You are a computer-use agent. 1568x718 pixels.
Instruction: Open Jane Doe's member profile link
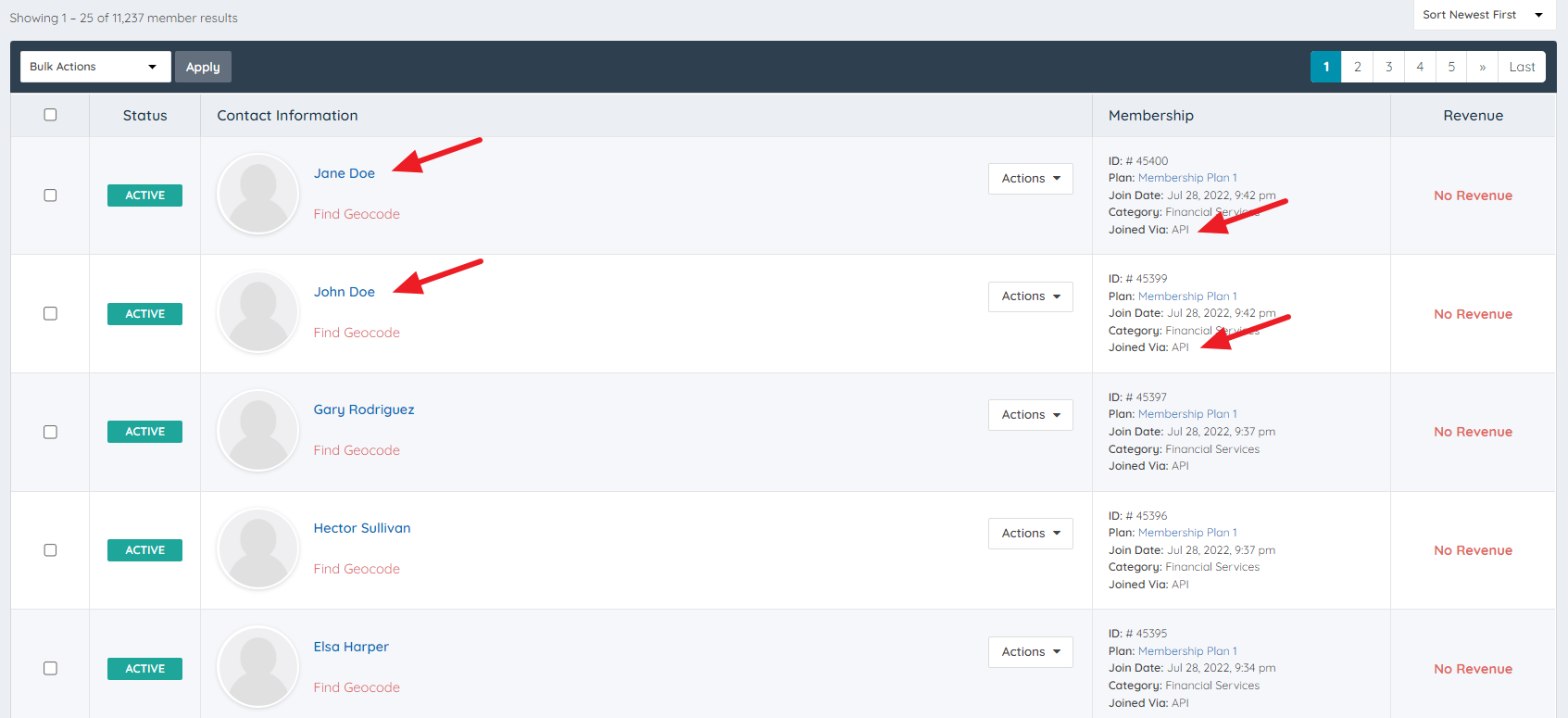click(345, 173)
